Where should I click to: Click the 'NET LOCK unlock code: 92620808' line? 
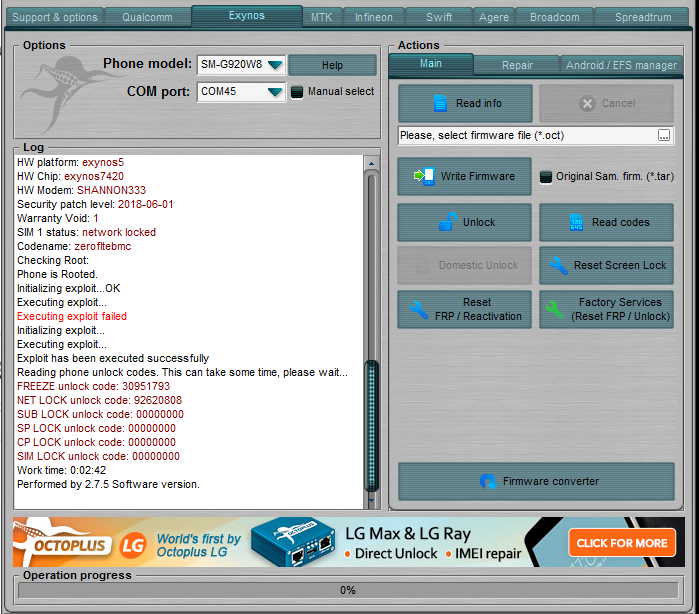(x=99, y=400)
